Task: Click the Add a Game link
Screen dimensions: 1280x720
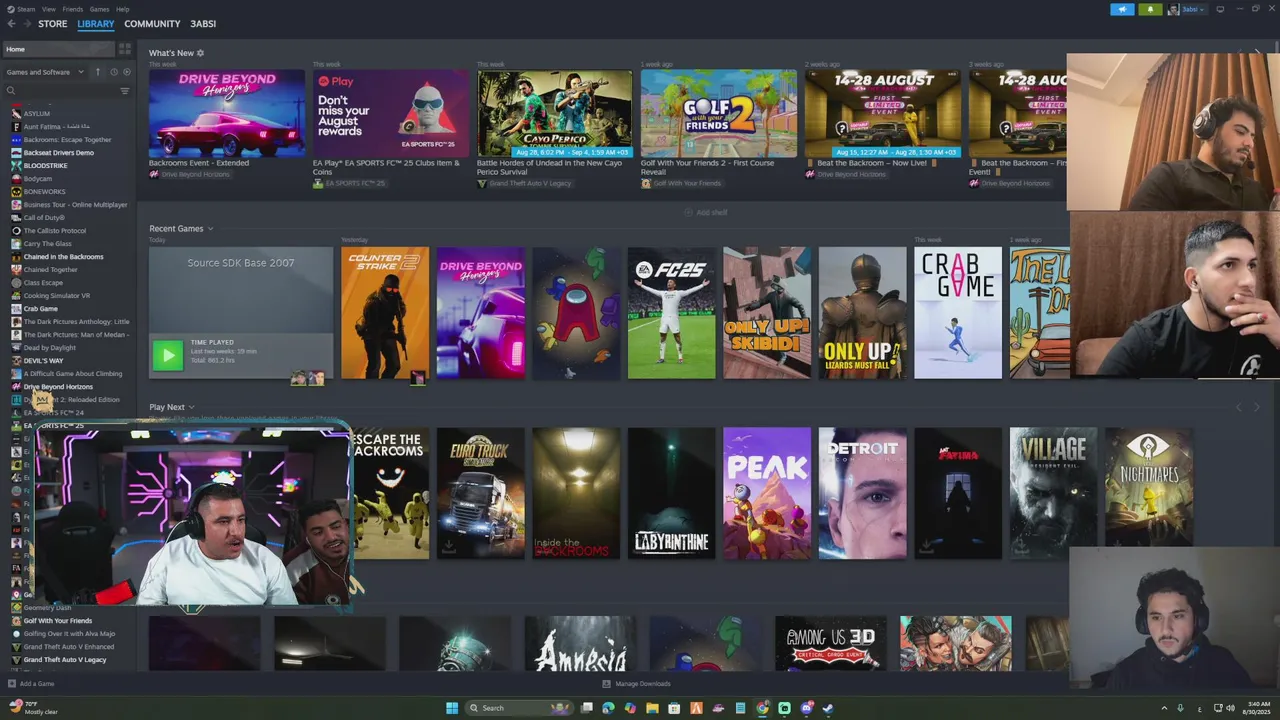Action: [x=37, y=684]
